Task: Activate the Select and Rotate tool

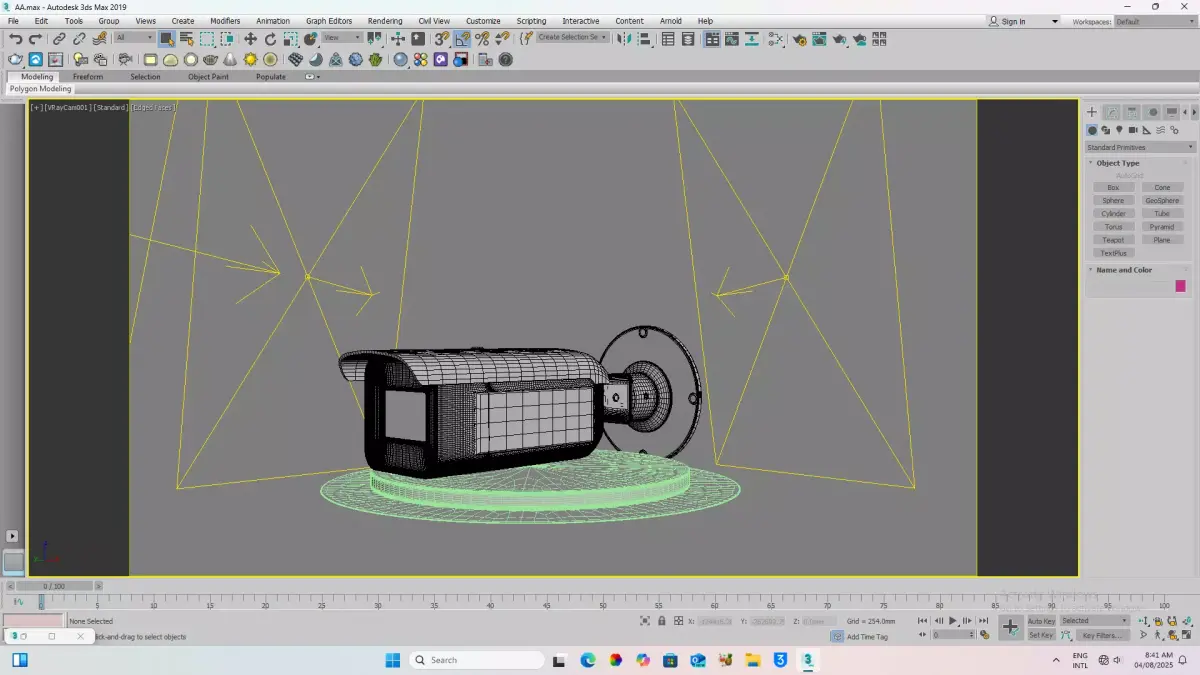Action: coord(270,39)
